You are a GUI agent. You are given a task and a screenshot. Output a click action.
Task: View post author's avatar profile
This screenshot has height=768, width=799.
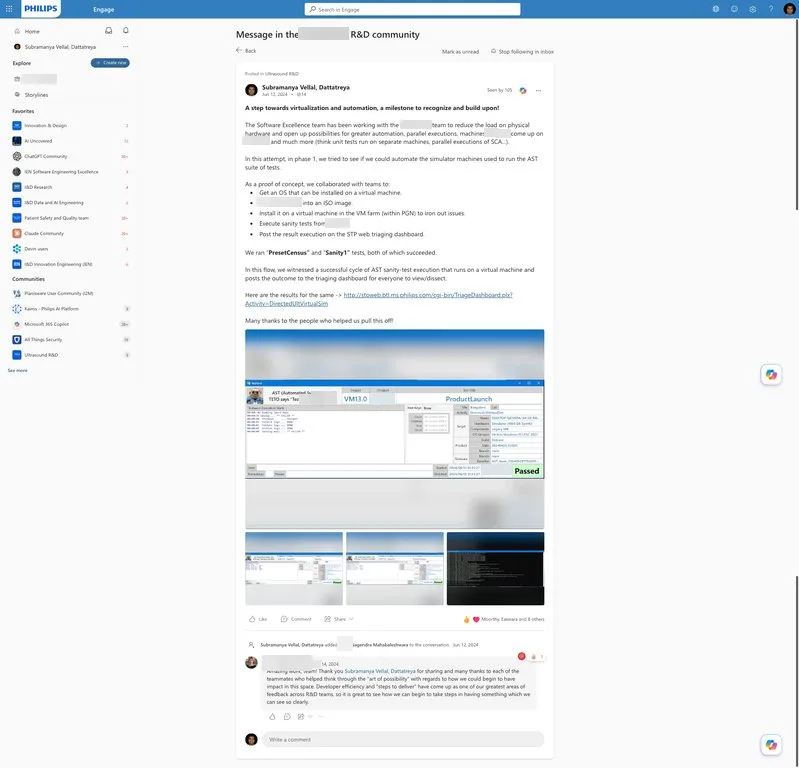click(251, 90)
